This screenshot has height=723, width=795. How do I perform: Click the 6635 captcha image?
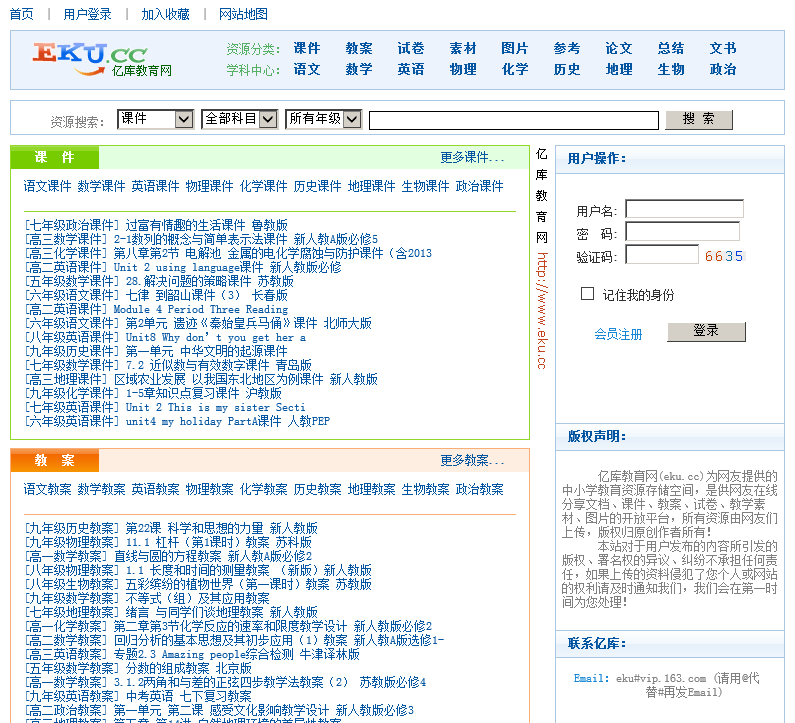[x=724, y=256]
